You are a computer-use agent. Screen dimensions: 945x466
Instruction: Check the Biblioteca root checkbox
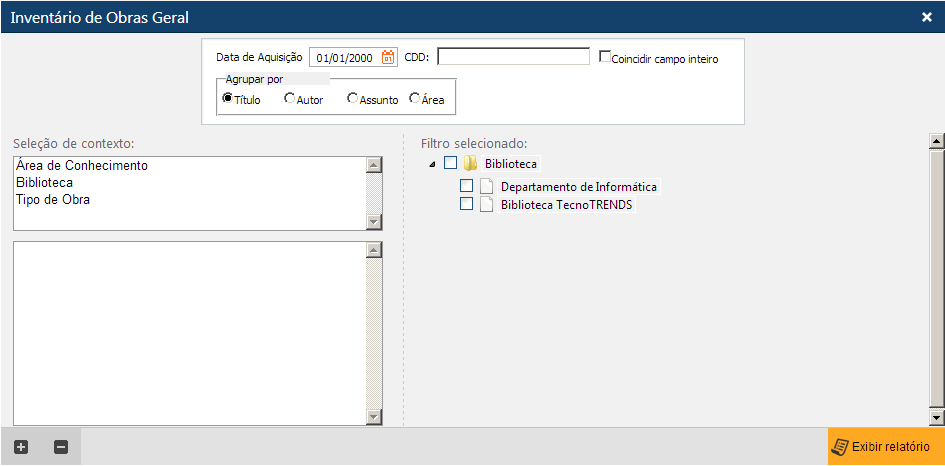click(x=450, y=163)
